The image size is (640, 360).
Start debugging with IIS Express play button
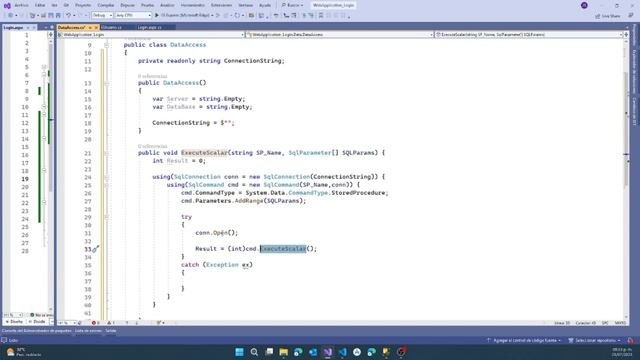pyautogui.click(x=157, y=15)
